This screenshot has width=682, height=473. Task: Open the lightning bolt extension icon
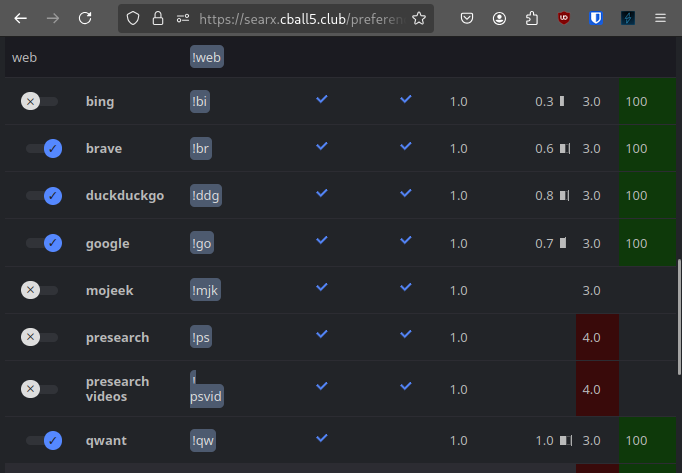(628, 18)
